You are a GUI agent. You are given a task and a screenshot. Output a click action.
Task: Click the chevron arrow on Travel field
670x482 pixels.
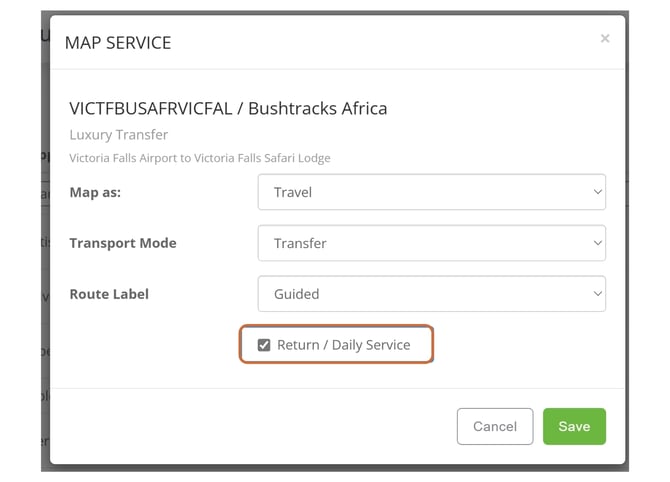(x=597, y=192)
